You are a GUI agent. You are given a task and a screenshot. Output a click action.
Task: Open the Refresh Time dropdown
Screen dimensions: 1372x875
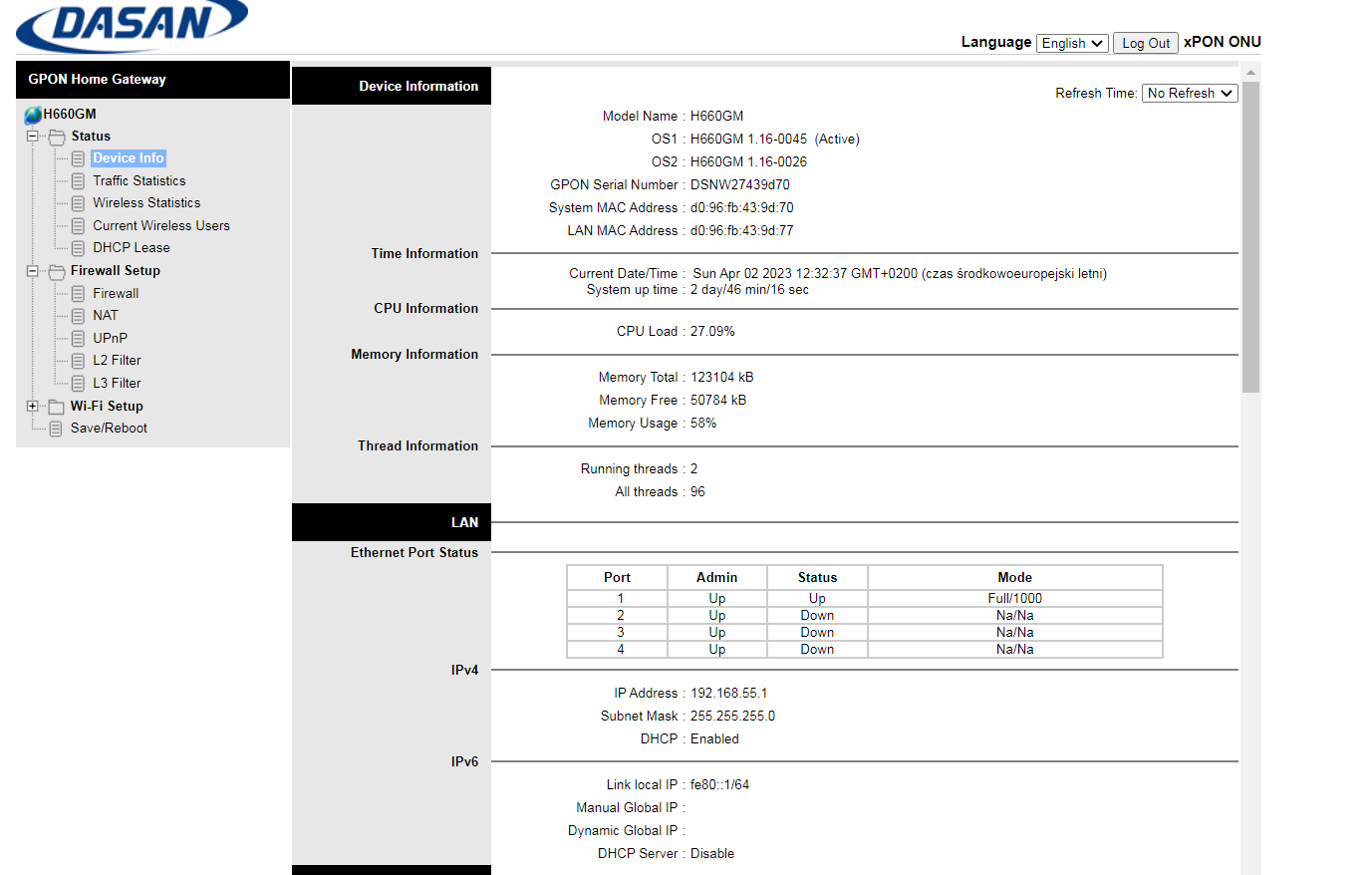pyautogui.click(x=1190, y=93)
